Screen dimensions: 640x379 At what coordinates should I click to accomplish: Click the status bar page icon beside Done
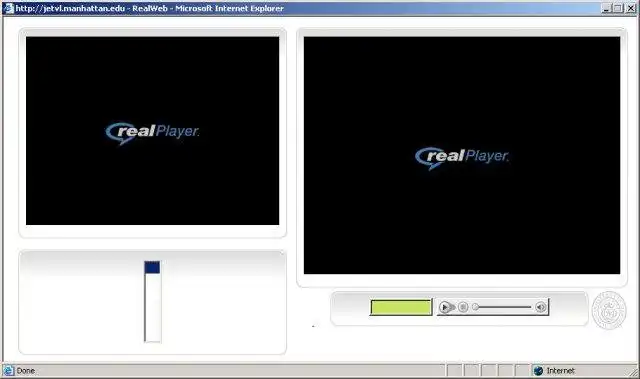point(8,370)
